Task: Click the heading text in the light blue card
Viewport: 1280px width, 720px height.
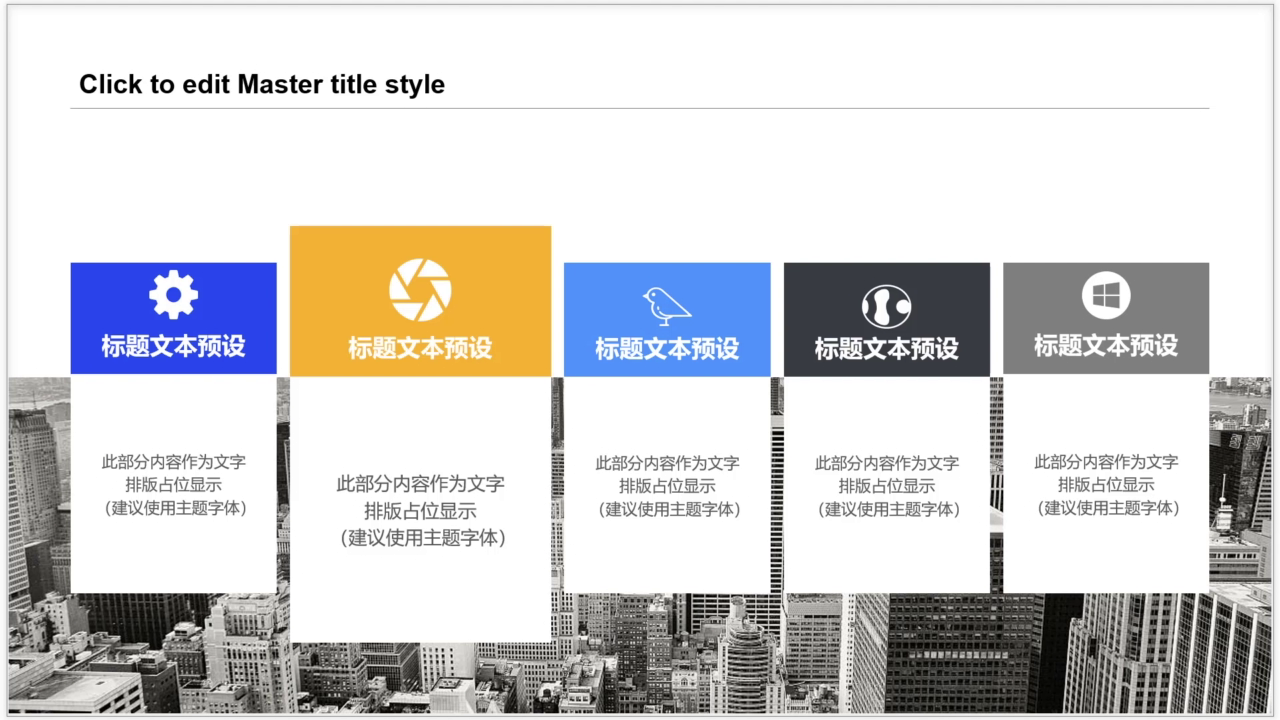Action: tap(667, 348)
